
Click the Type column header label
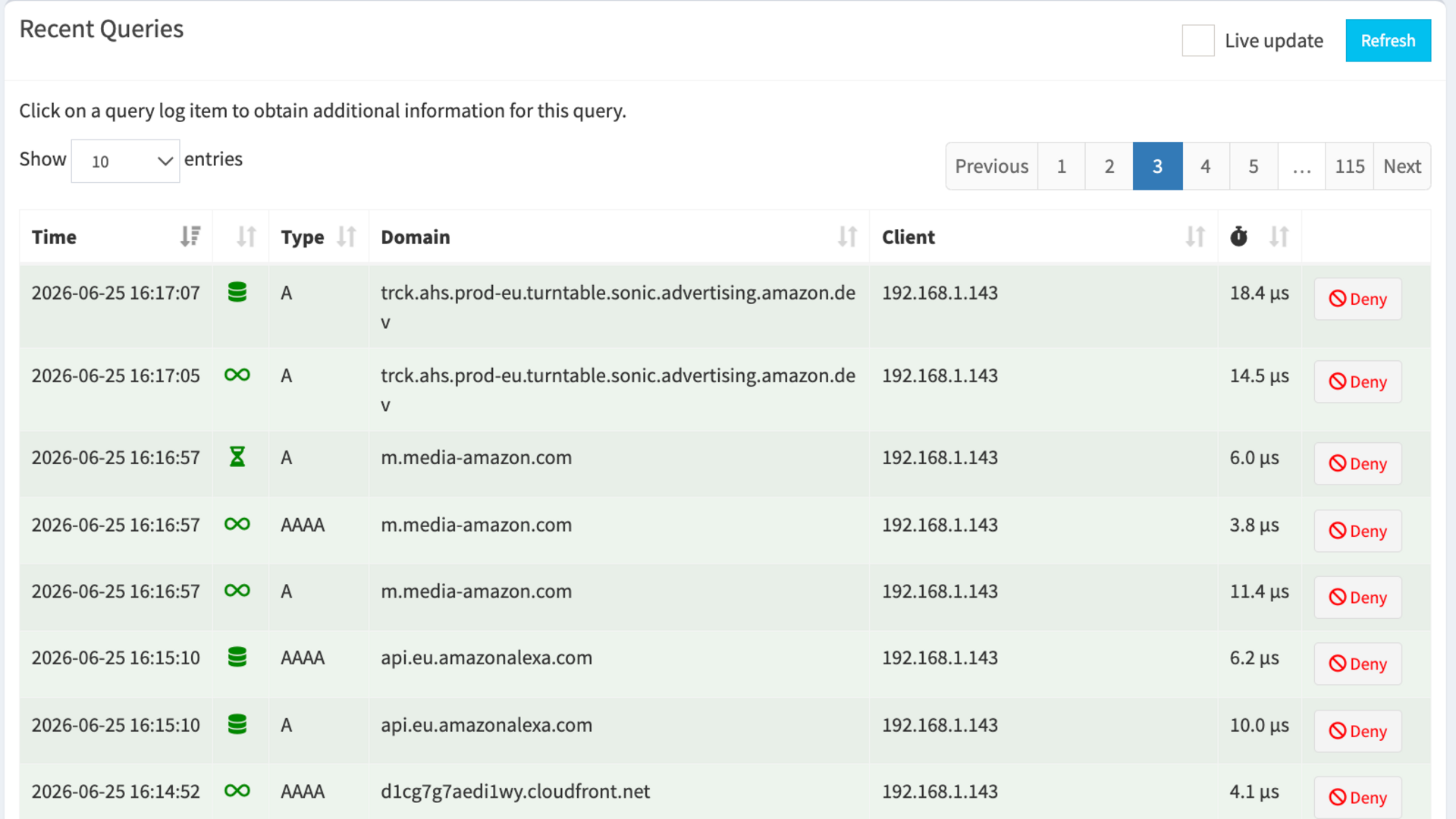(302, 237)
